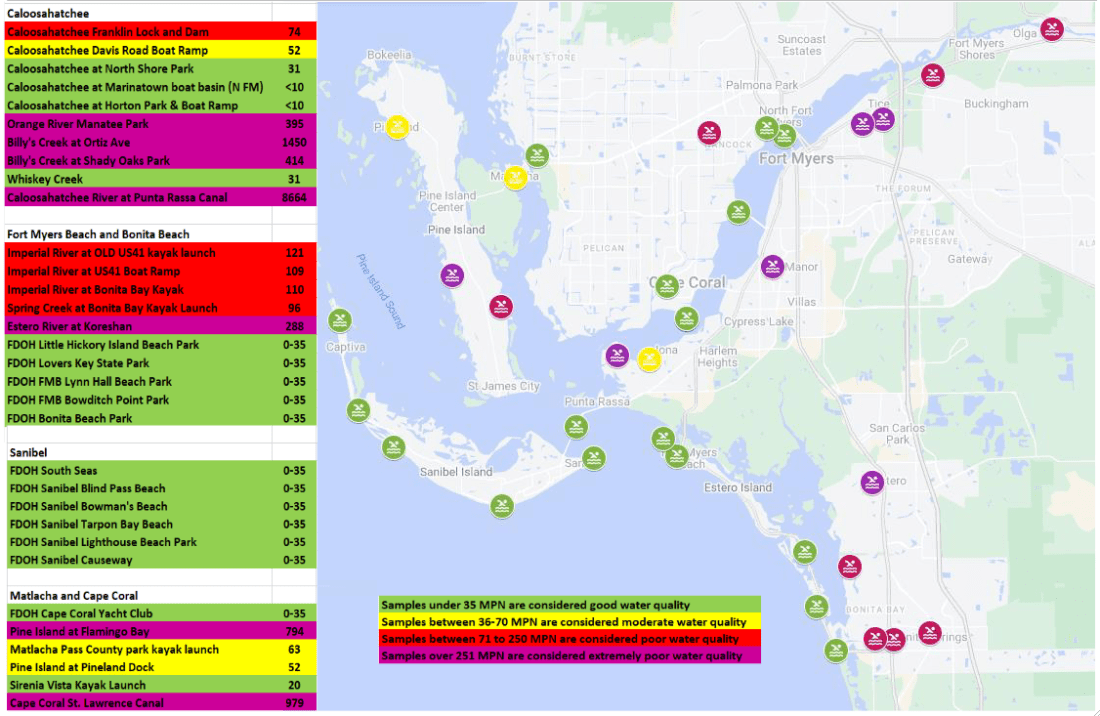
Task: Click the green marker near Punta Rassa
Action: click(577, 427)
